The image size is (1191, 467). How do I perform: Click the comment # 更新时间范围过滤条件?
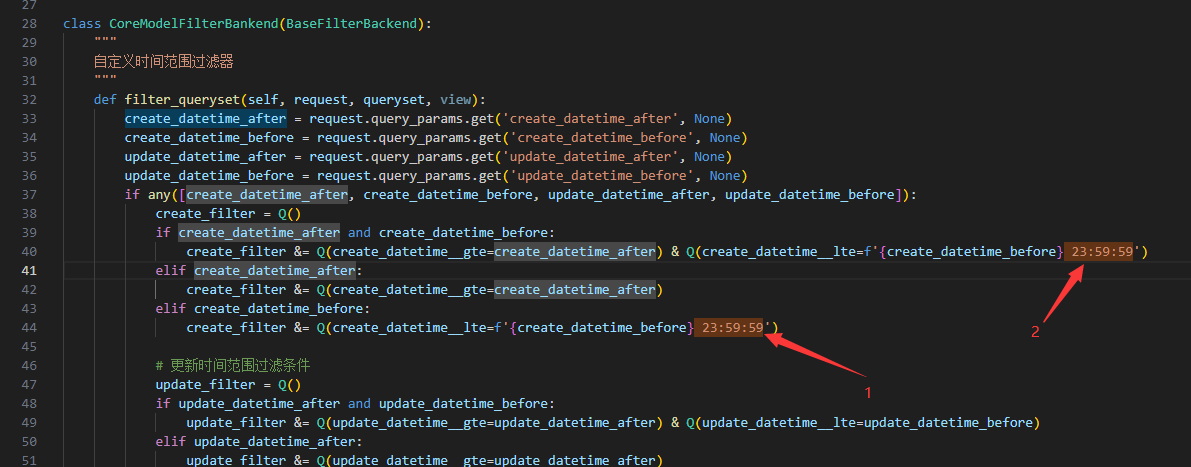(234, 365)
